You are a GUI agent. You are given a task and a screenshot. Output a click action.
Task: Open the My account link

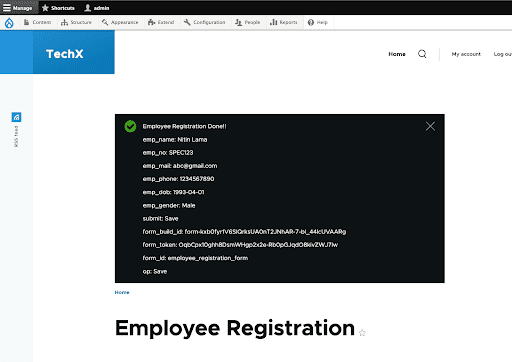coord(466,54)
